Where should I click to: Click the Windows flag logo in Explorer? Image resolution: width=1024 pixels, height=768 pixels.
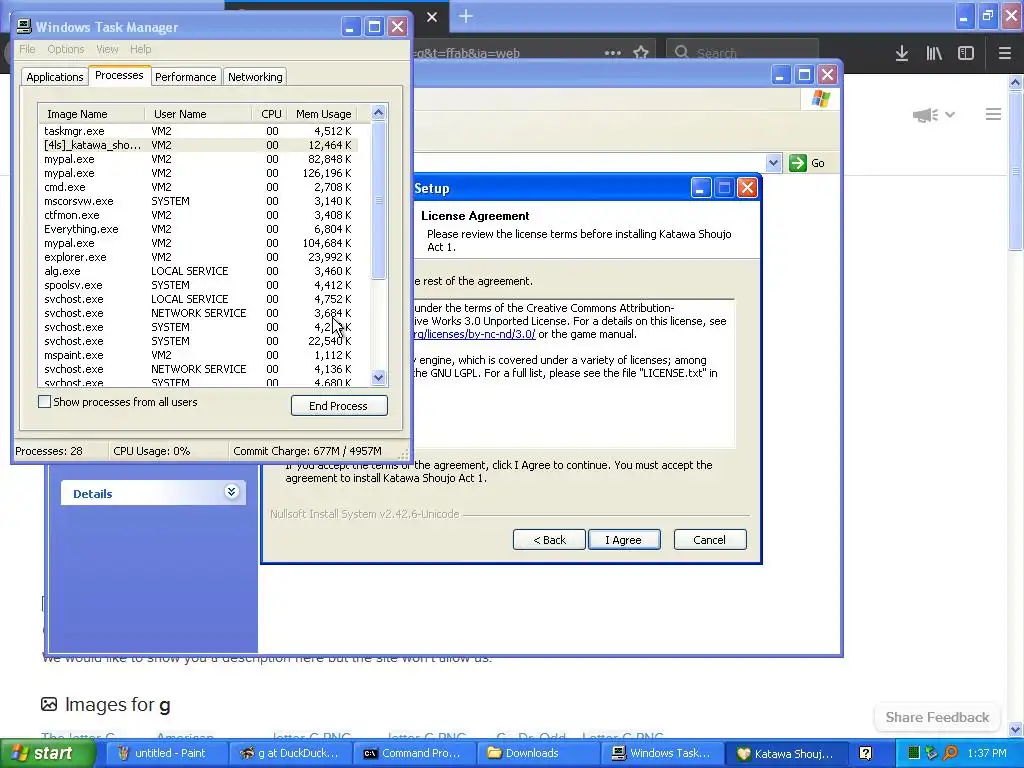(820, 99)
